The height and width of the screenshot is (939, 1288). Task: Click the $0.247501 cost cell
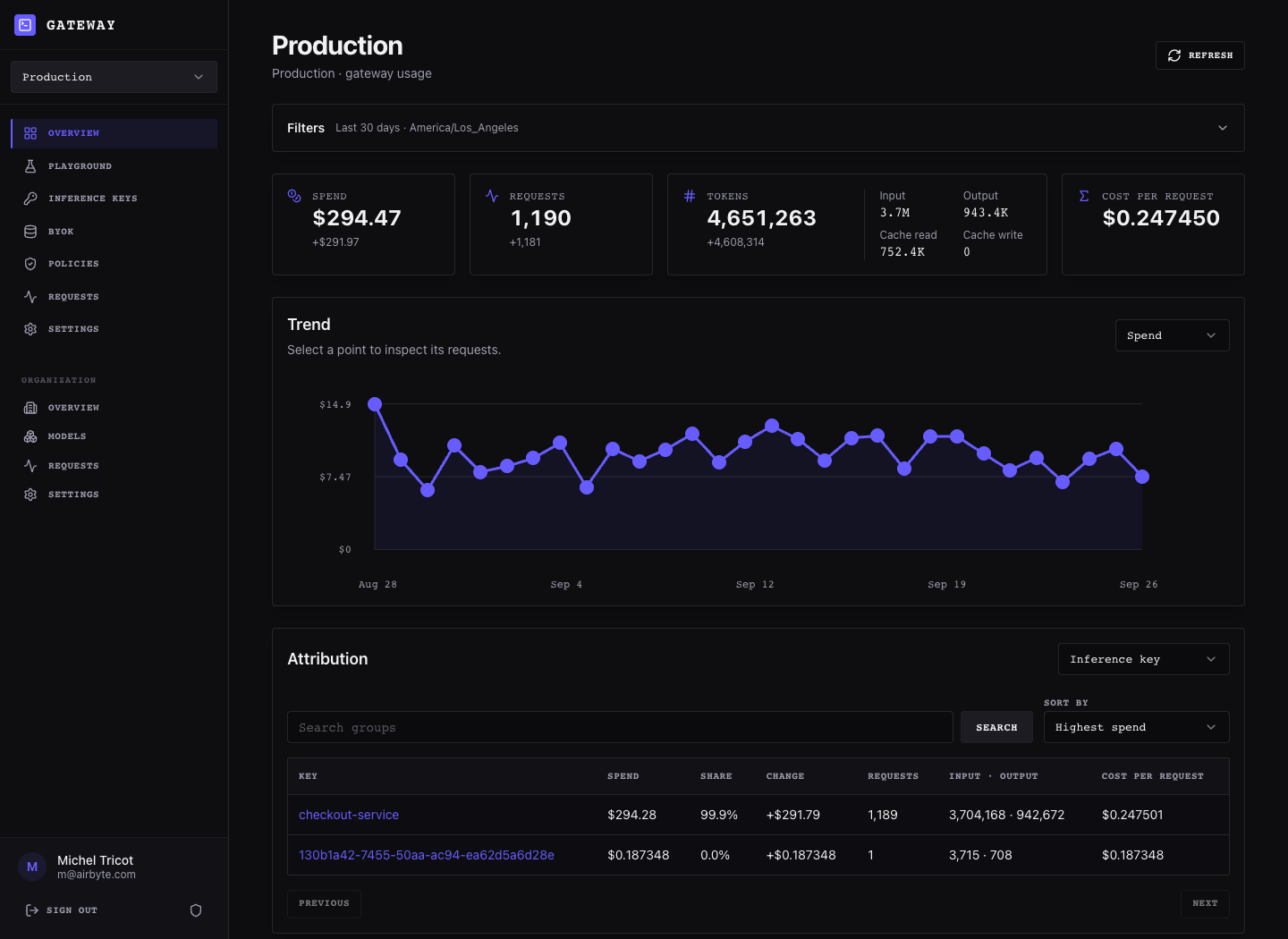(1132, 815)
